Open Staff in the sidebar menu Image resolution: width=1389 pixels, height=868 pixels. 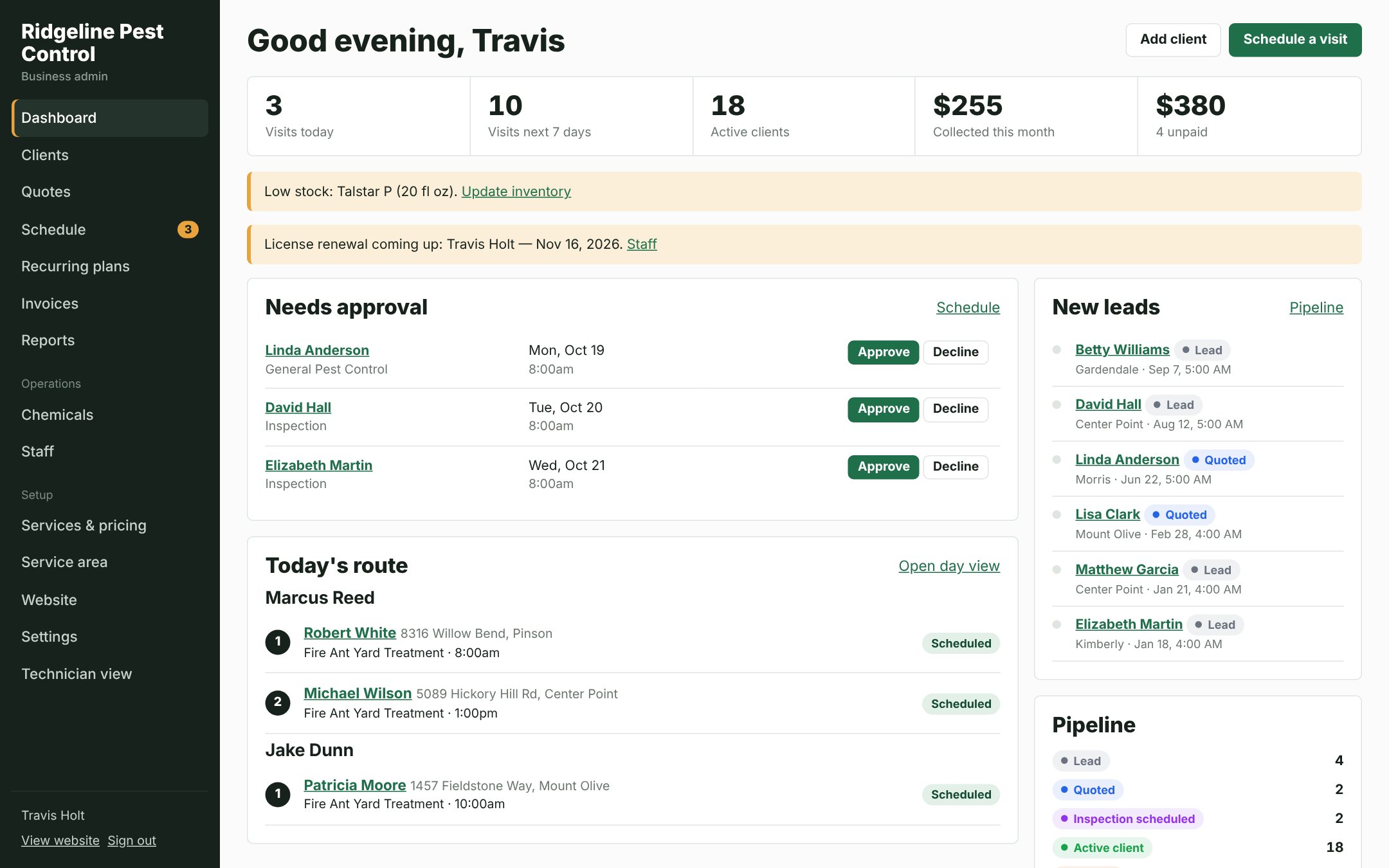(110, 451)
